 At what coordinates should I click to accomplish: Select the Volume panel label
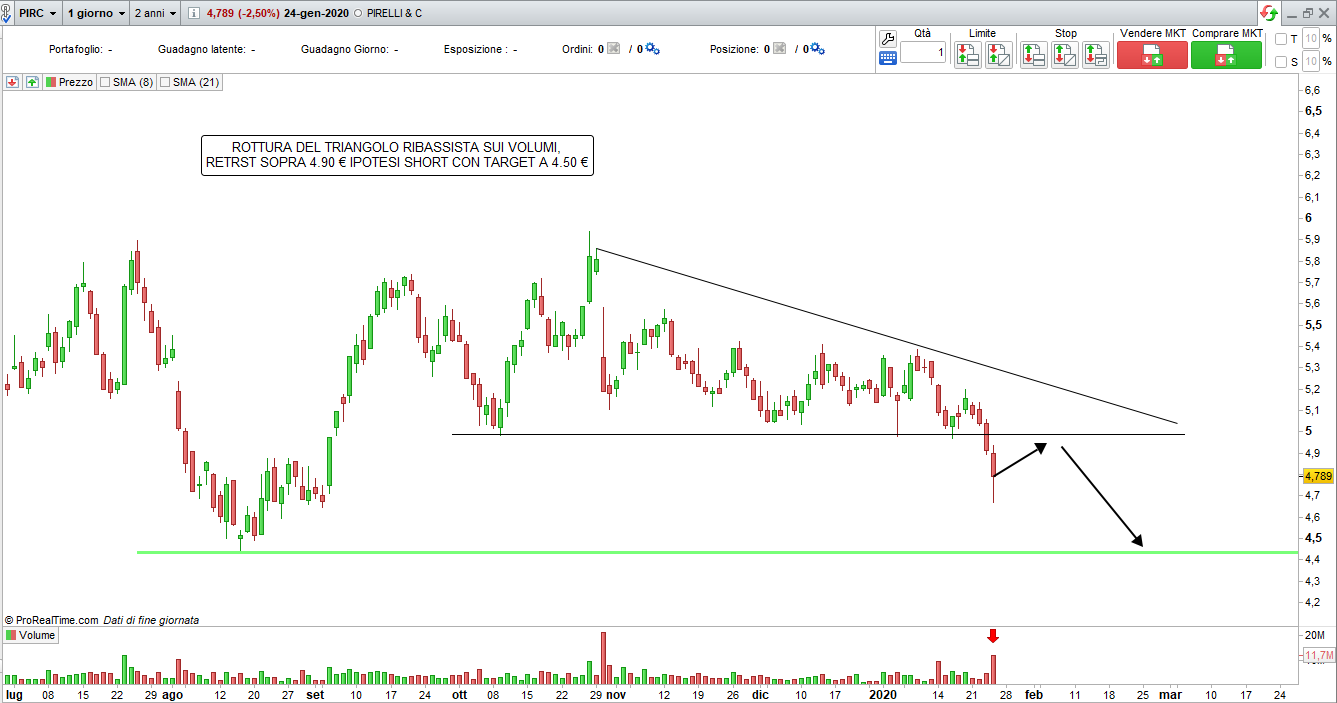[37, 635]
